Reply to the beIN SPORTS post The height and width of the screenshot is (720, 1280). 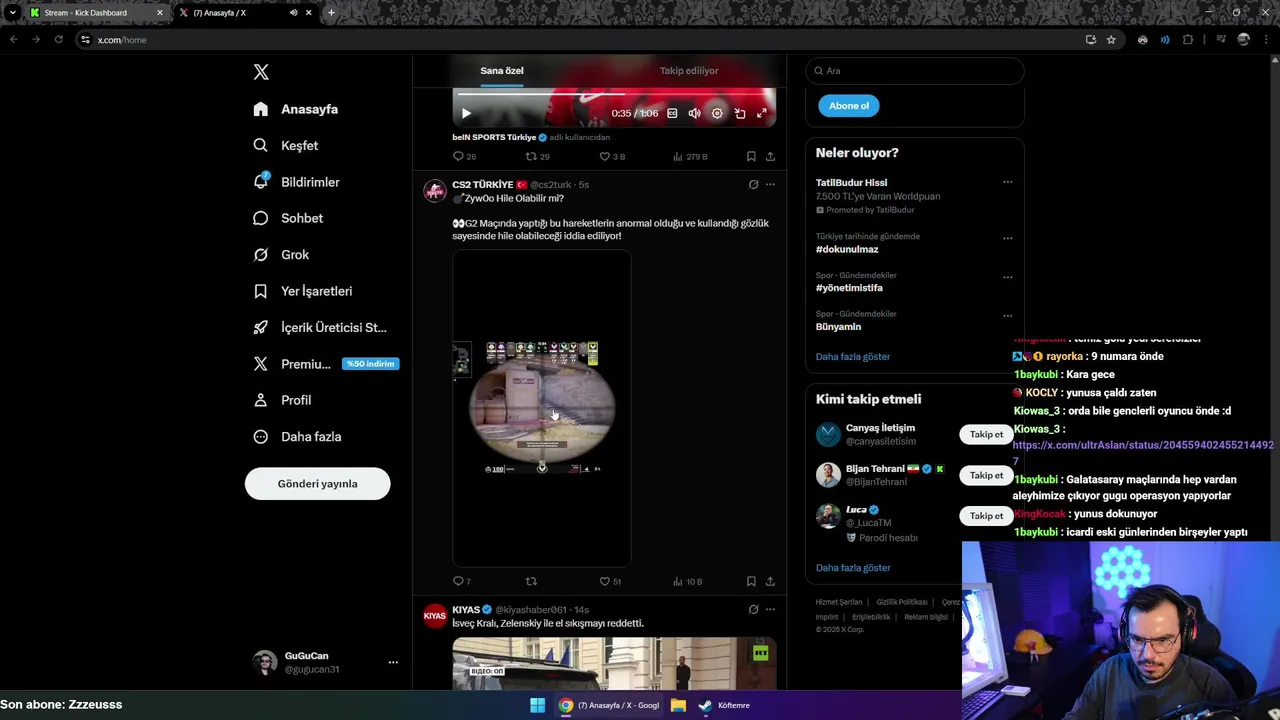464,156
